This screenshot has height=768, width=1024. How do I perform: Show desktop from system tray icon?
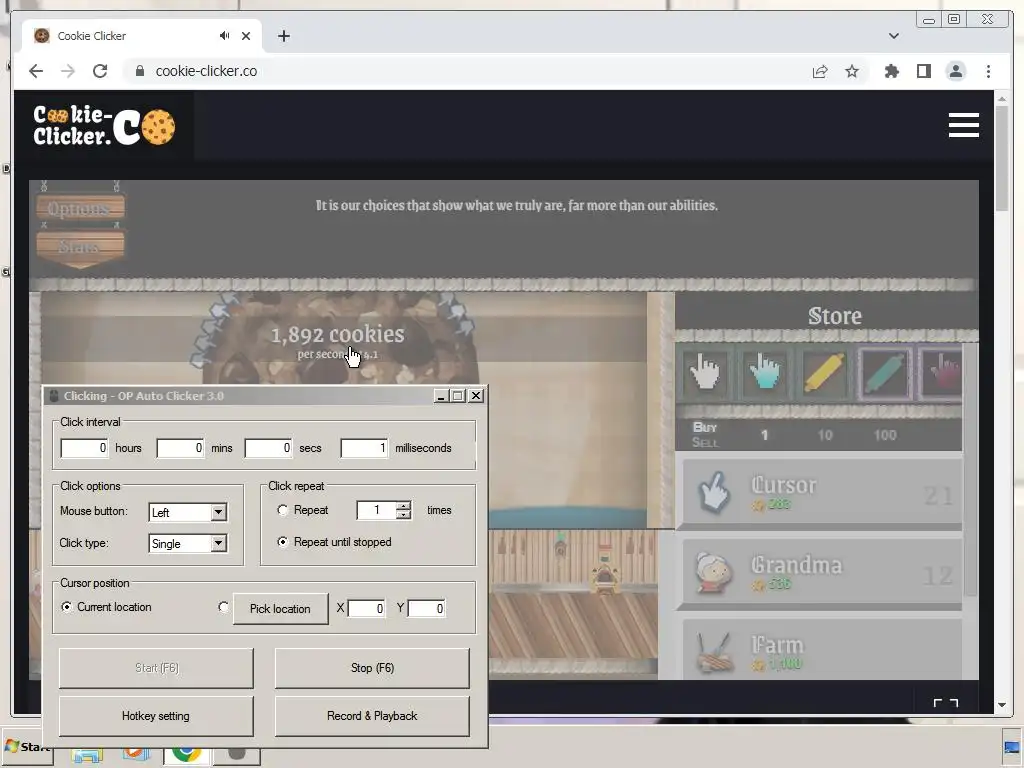(1011, 748)
